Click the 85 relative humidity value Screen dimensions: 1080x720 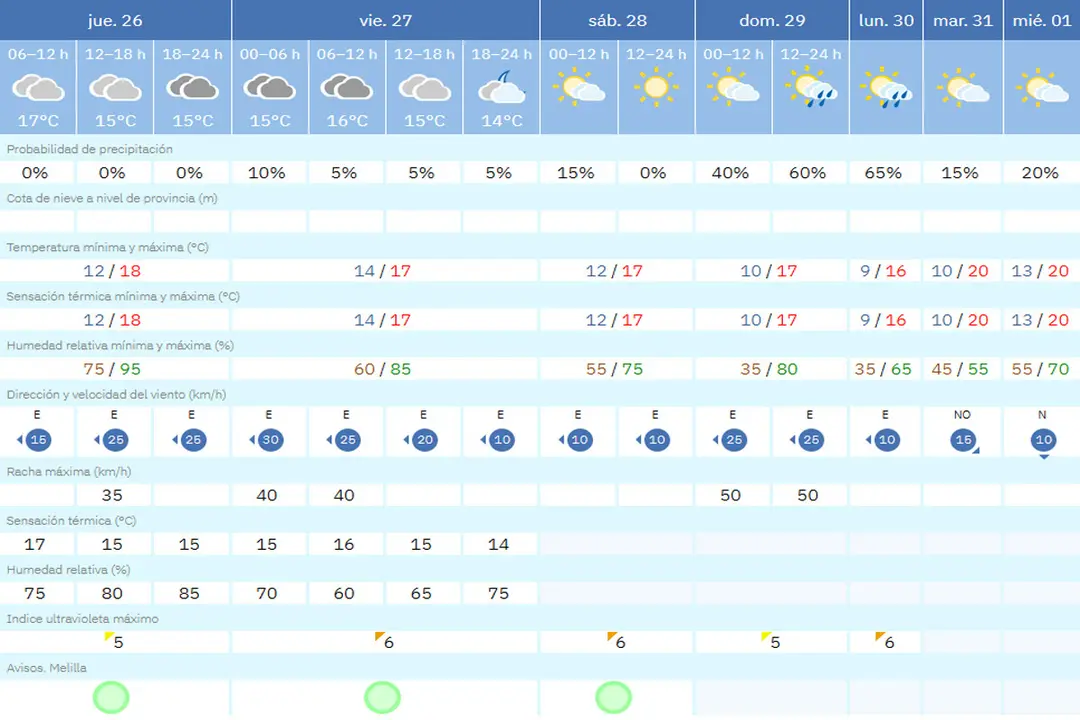pyautogui.click(x=189, y=593)
